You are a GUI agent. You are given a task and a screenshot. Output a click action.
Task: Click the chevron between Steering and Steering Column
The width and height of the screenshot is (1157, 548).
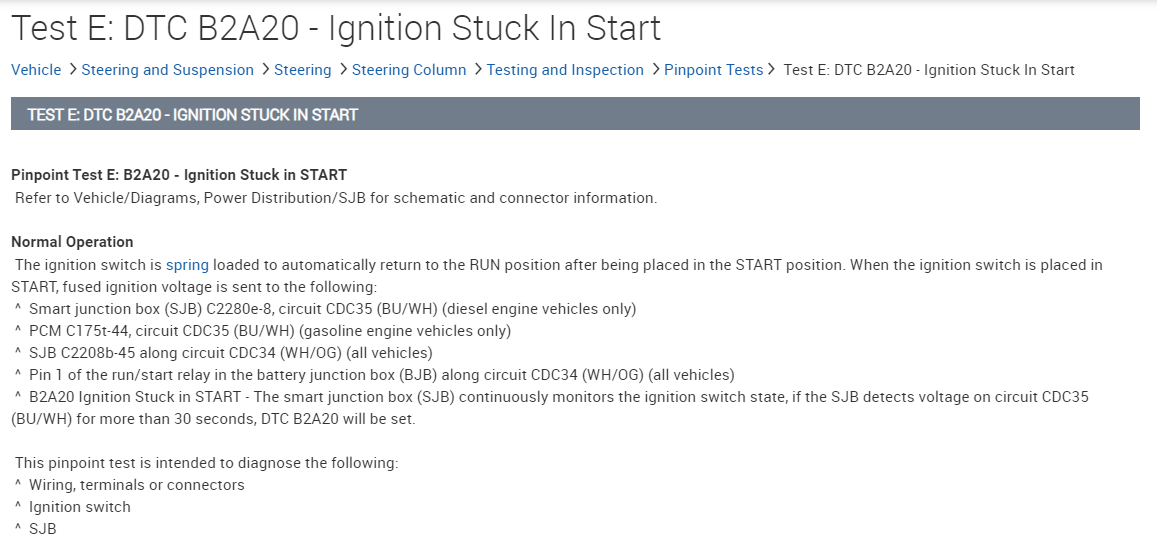(x=342, y=70)
